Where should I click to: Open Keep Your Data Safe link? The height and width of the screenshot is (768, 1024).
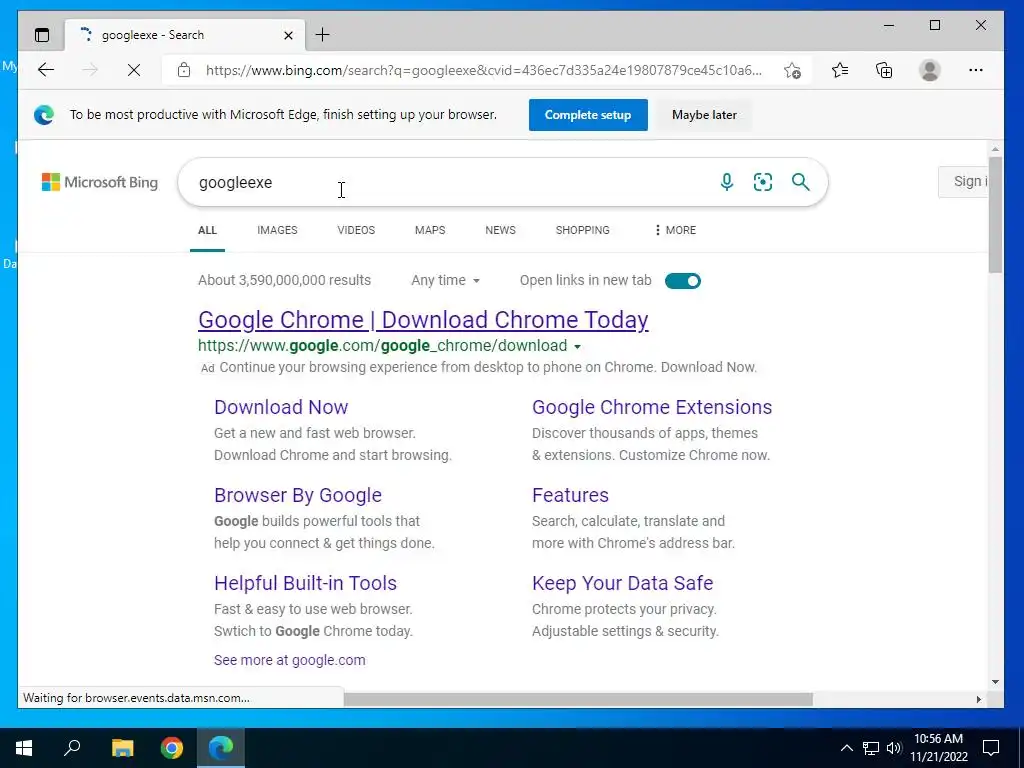622,583
